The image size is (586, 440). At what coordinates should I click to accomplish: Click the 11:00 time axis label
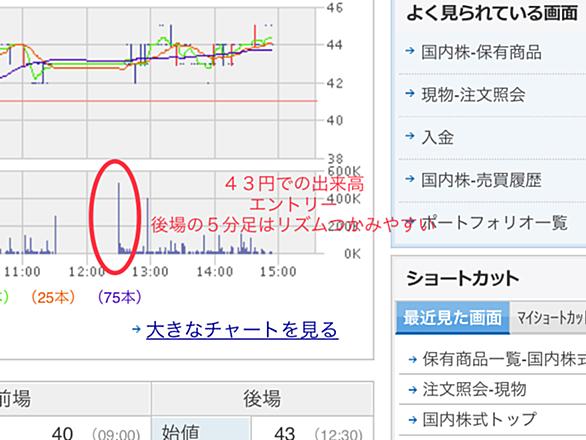coord(22,272)
